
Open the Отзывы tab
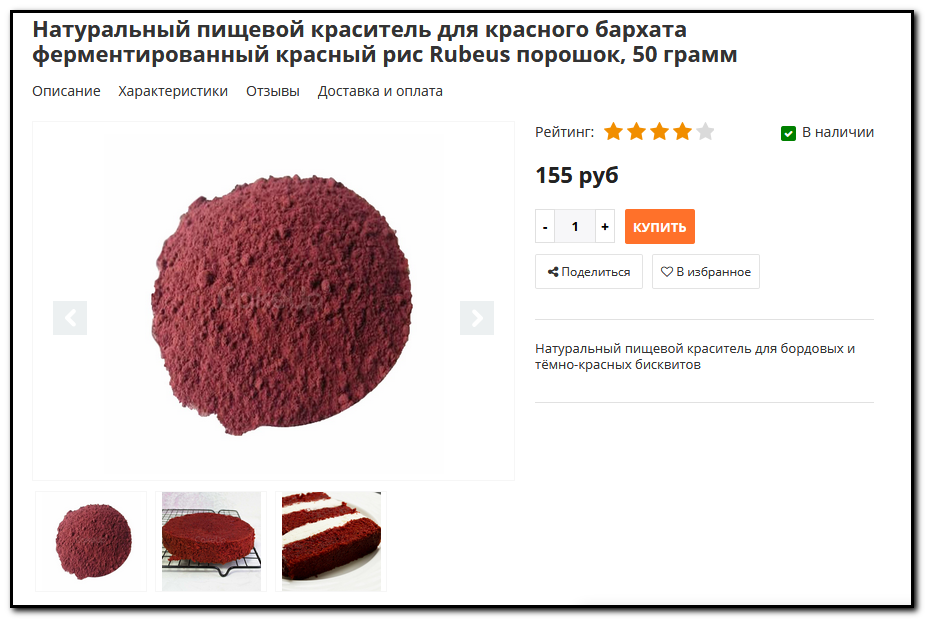pyautogui.click(x=273, y=91)
